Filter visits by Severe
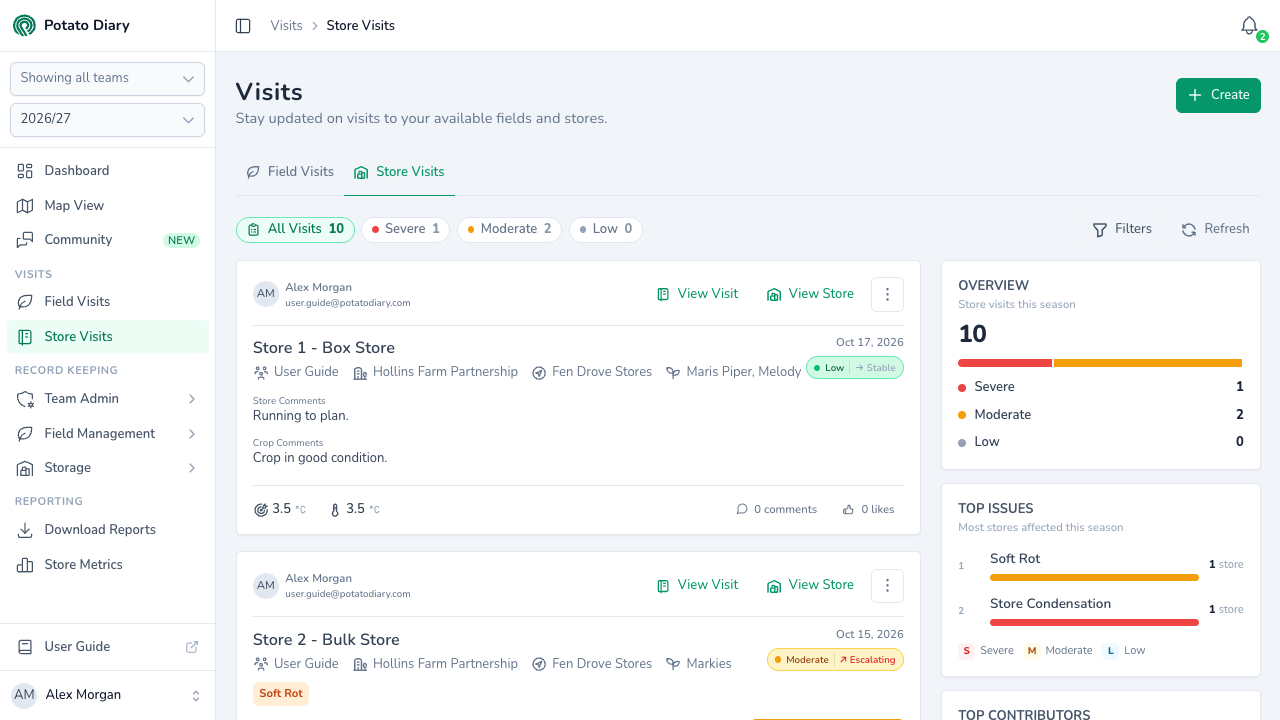Screen dimensions: 1280x720 [405, 230]
